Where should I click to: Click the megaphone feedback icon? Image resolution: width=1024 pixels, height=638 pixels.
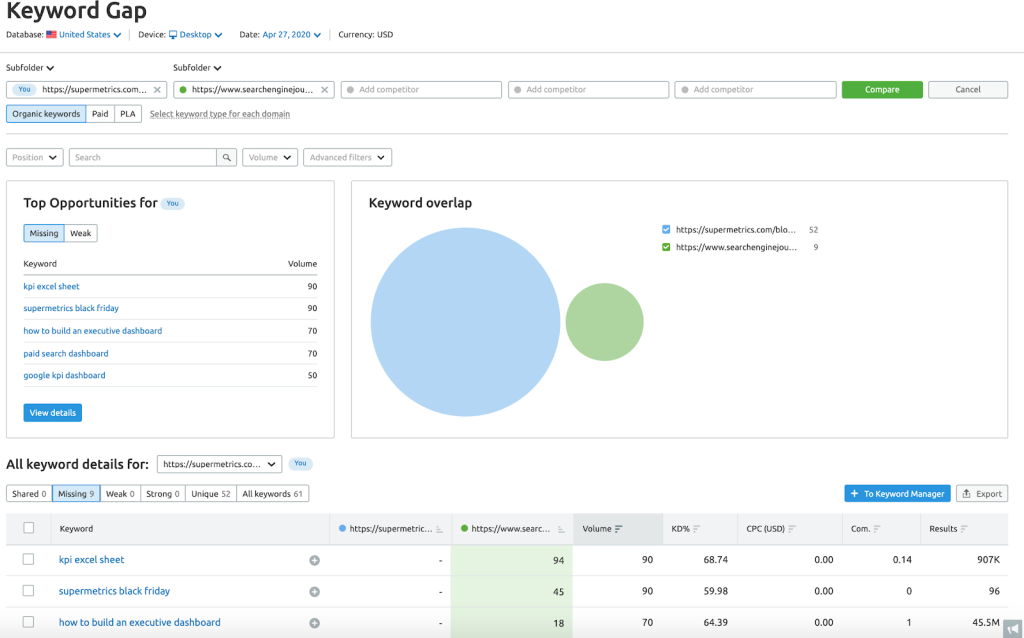(x=1012, y=628)
